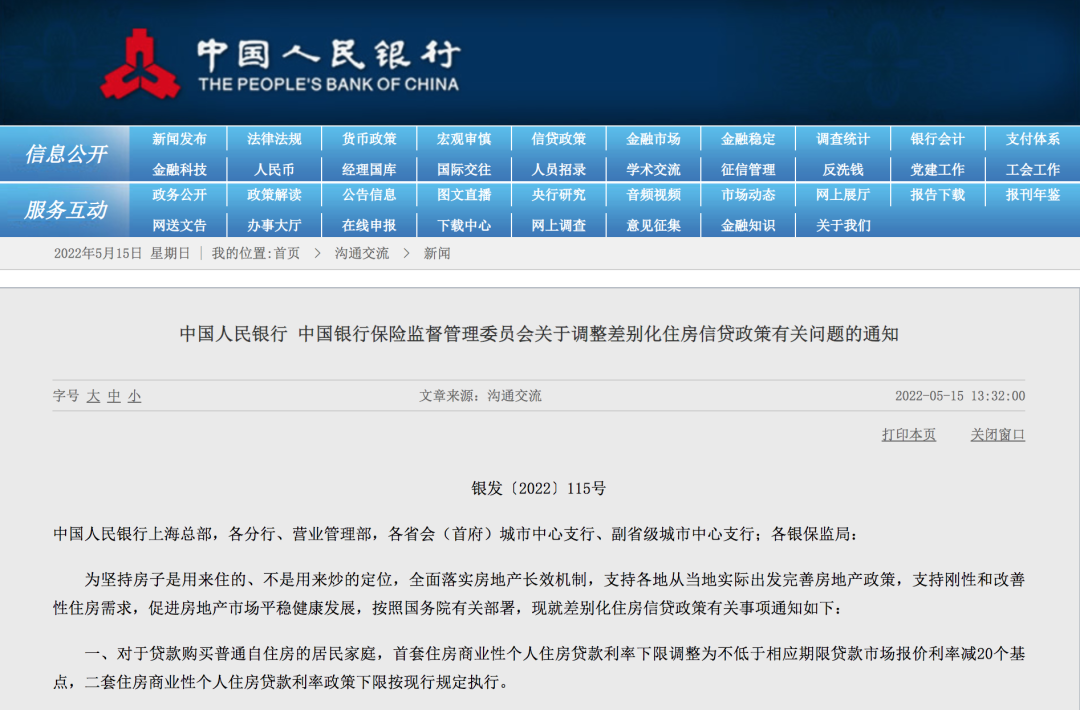The image size is (1080, 710).
Task: Open 政策解读 under 服务互动
Action: 274,195
